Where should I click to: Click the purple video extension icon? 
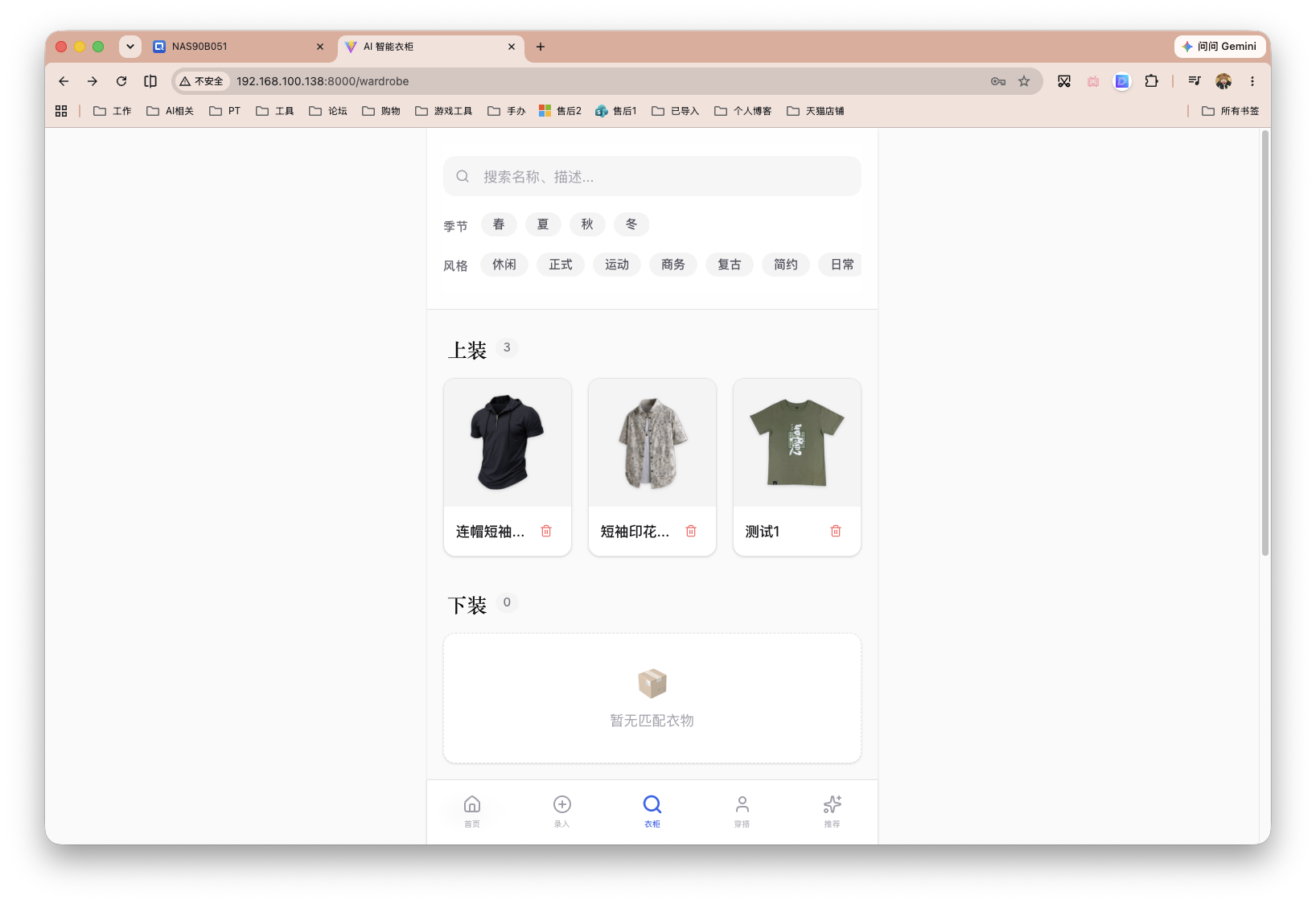(x=1122, y=81)
